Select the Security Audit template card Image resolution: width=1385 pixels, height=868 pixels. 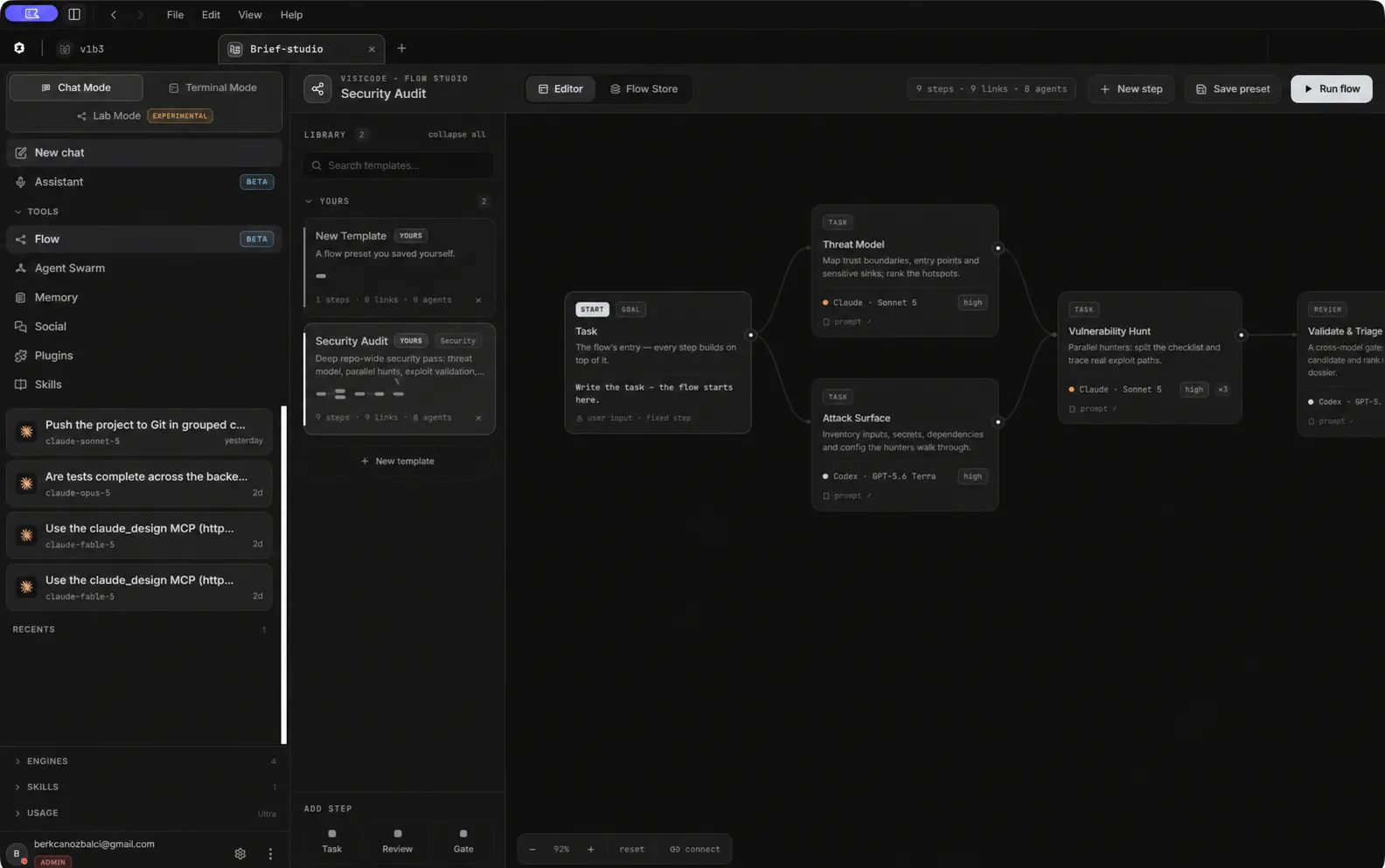[x=399, y=378]
